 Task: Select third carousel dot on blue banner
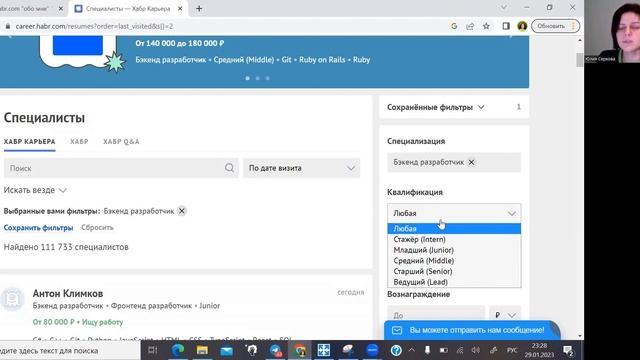tap(267, 78)
